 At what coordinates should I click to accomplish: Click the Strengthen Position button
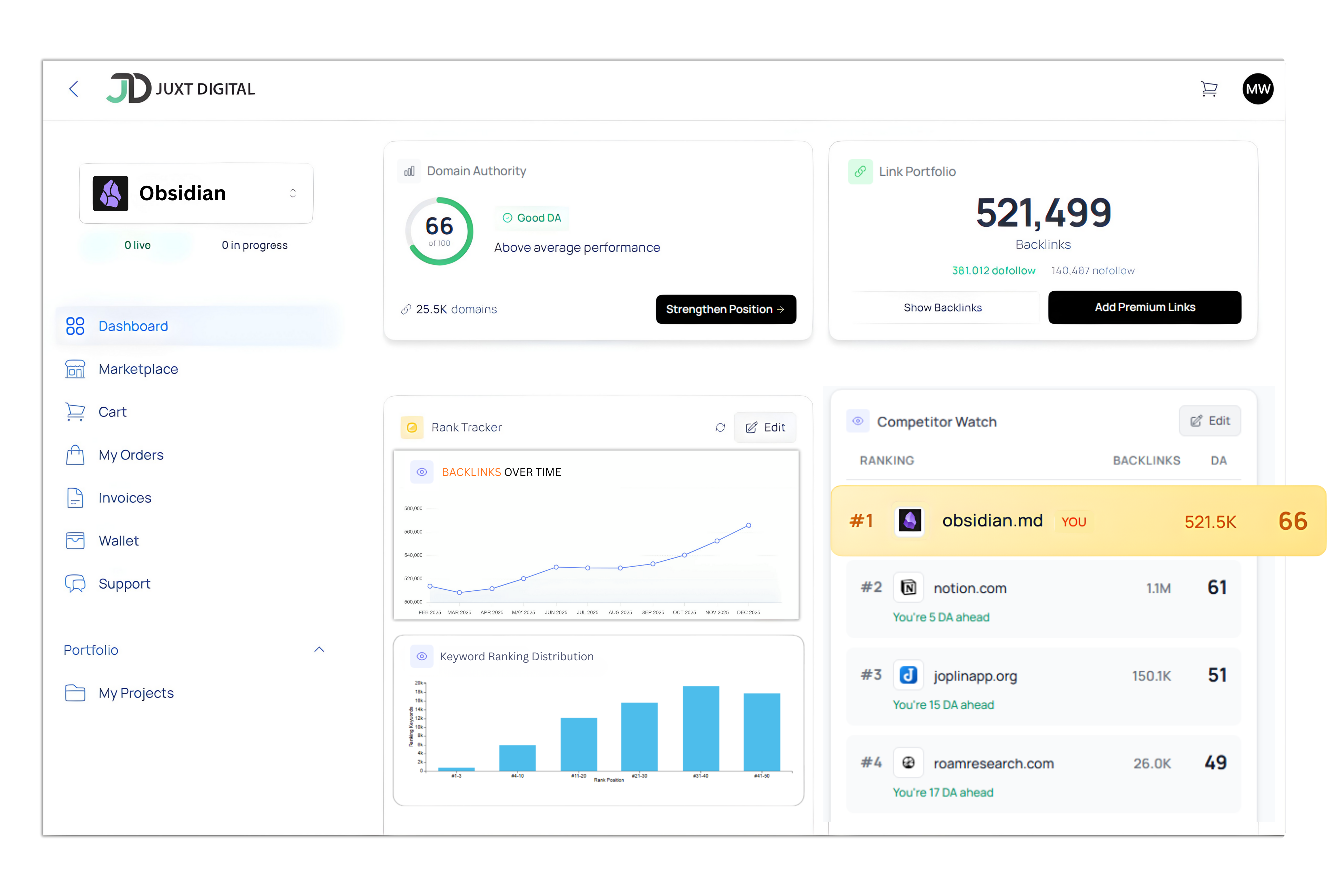(x=725, y=309)
